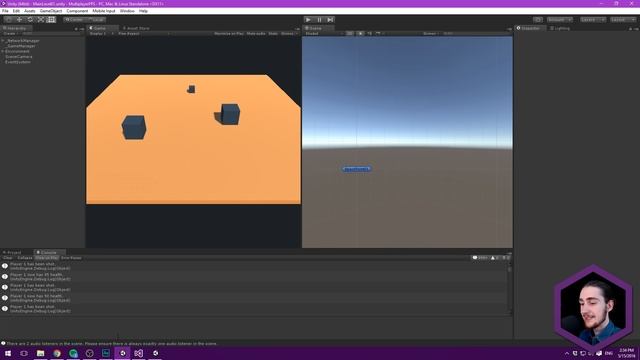Switch to the Hierarchy tab

pyautogui.click(x=16, y=28)
